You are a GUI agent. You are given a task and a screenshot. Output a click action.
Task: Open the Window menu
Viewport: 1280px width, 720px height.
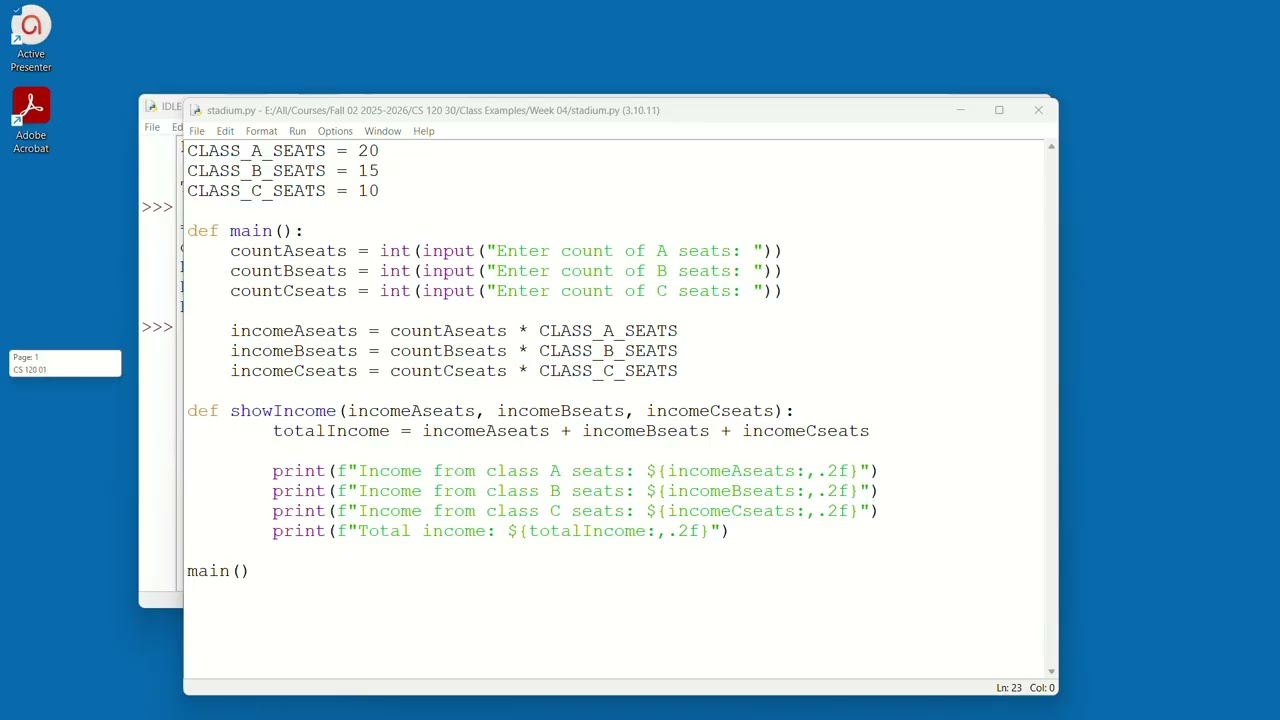[382, 131]
